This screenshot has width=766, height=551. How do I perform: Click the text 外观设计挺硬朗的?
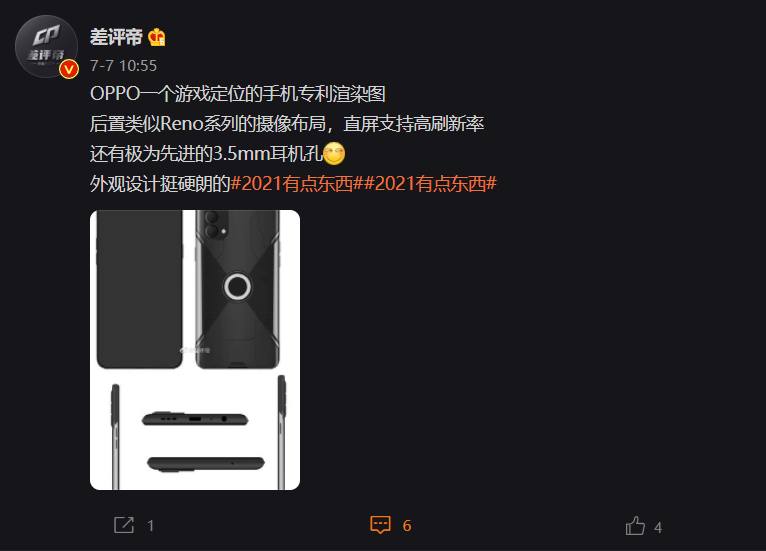pos(160,184)
